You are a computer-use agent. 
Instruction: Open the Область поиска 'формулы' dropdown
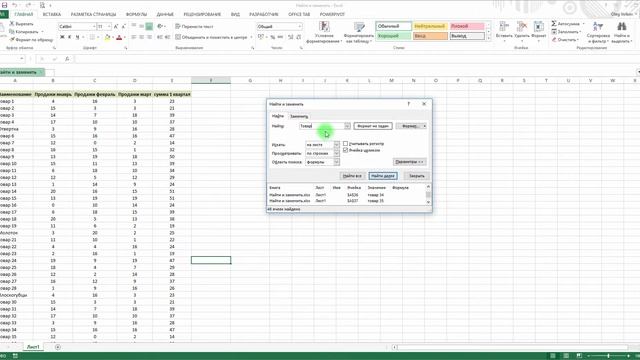pos(336,162)
